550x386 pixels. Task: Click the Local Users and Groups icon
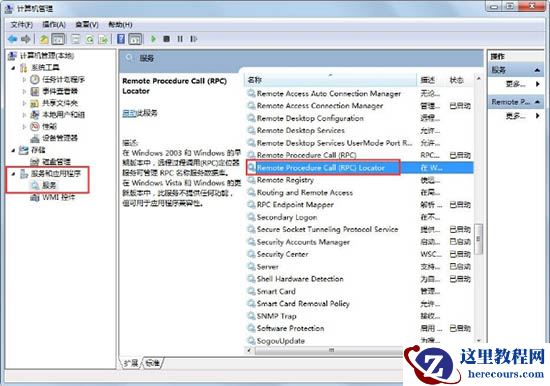(x=34, y=115)
